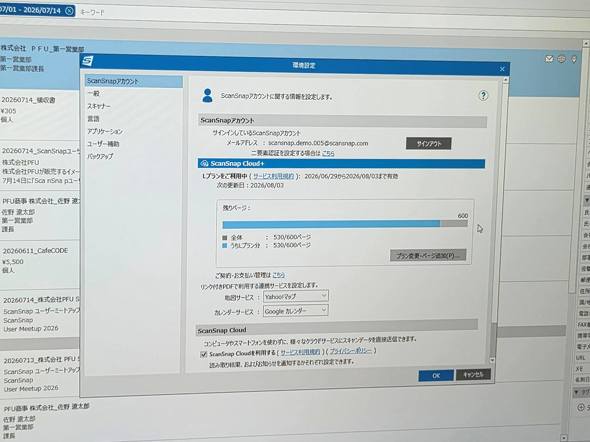Open the ユーザー補助 settings category
Image resolution: width=590 pixels, height=442 pixels.
(103, 144)
